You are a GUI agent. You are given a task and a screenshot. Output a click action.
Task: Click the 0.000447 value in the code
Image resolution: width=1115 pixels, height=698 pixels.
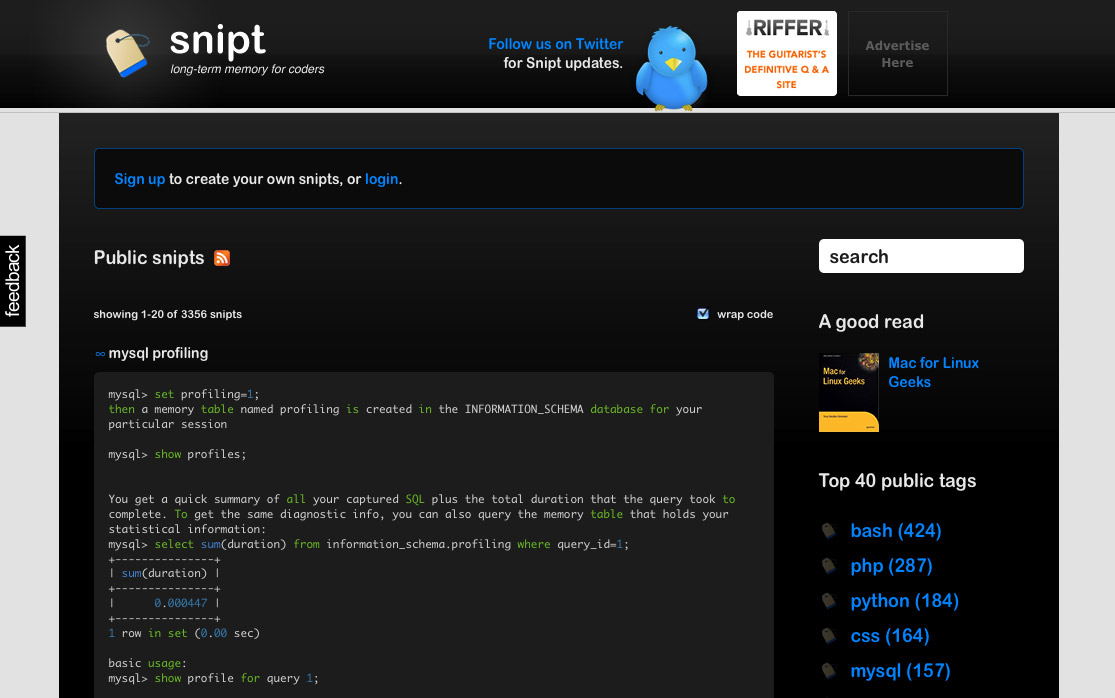click(181, 603)
